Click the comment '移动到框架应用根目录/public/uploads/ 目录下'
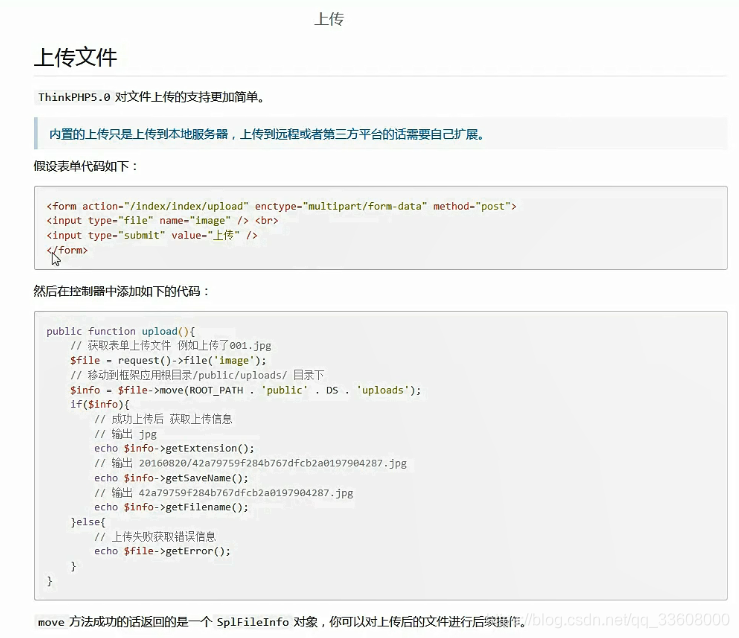The height and width of the screenshot is (638, 739). pos(197,375)
